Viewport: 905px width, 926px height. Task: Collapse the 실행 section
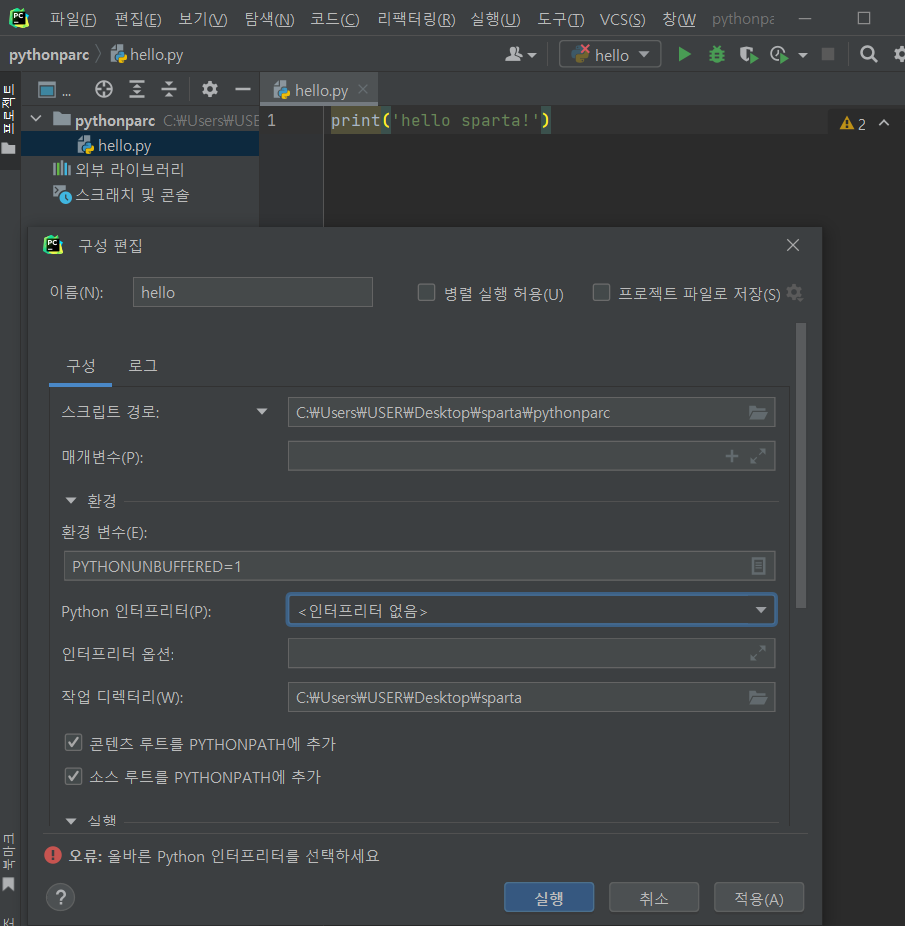(x=71, y=821)
